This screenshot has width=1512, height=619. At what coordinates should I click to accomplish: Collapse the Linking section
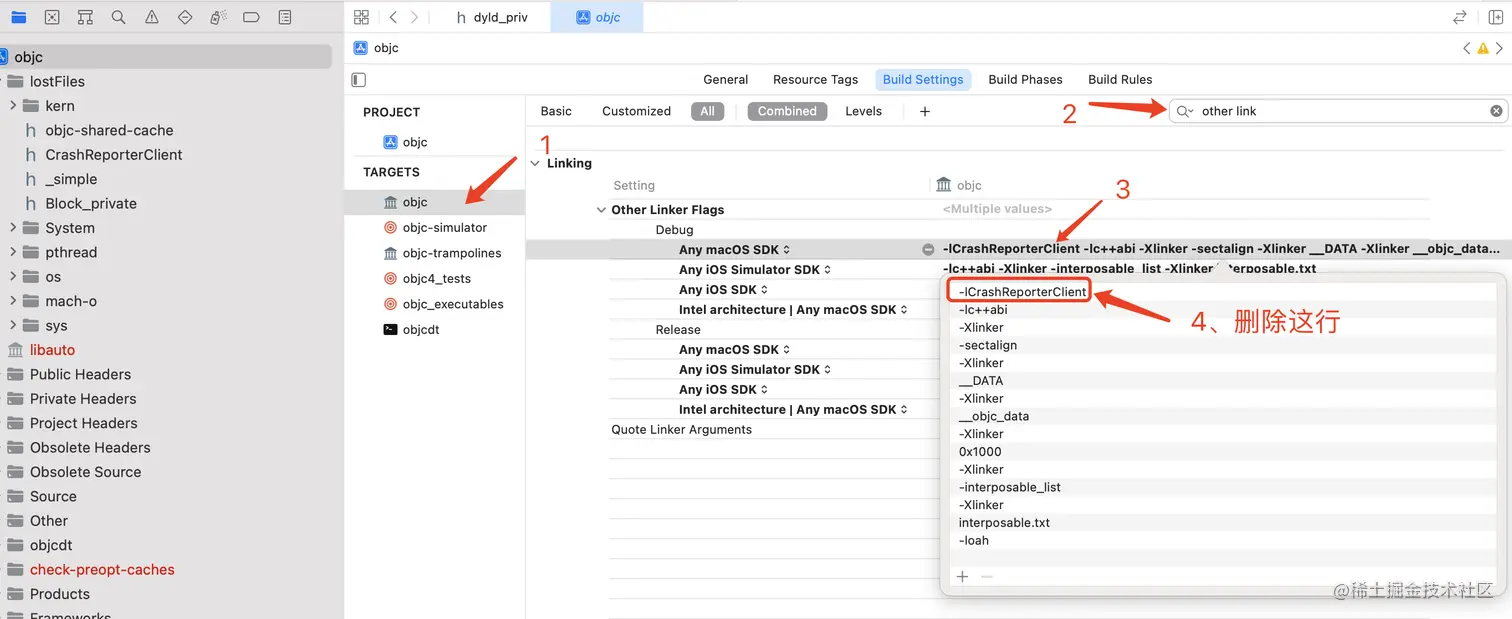tap(535, 163)
